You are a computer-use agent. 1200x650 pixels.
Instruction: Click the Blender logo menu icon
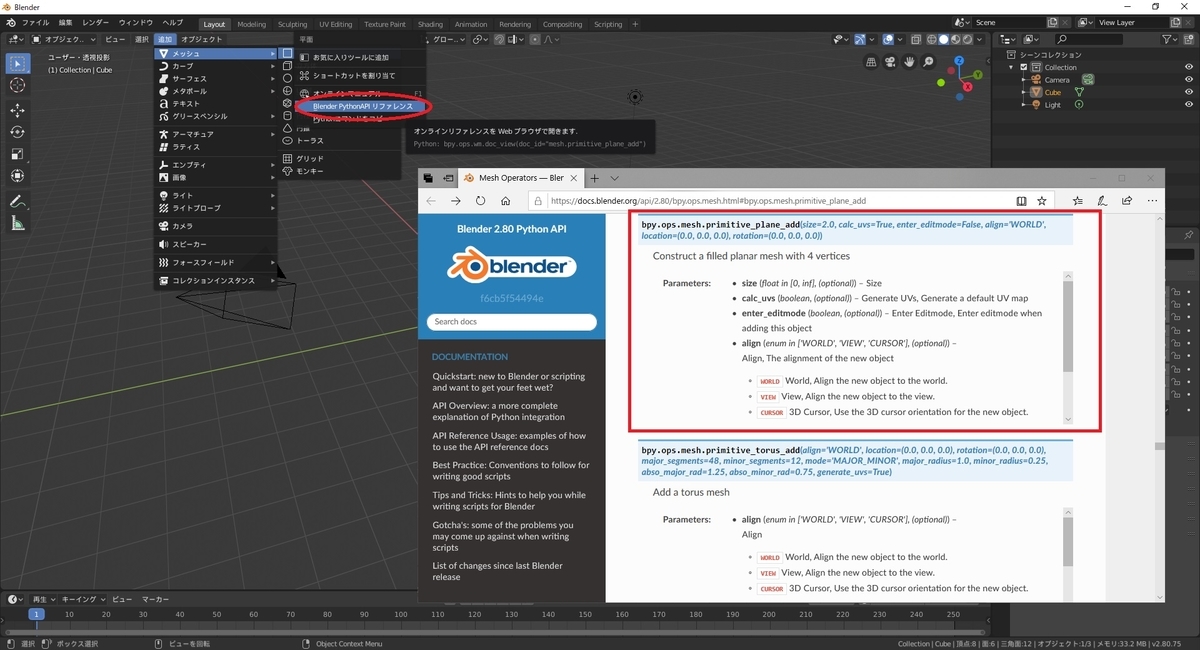point(10,22)
